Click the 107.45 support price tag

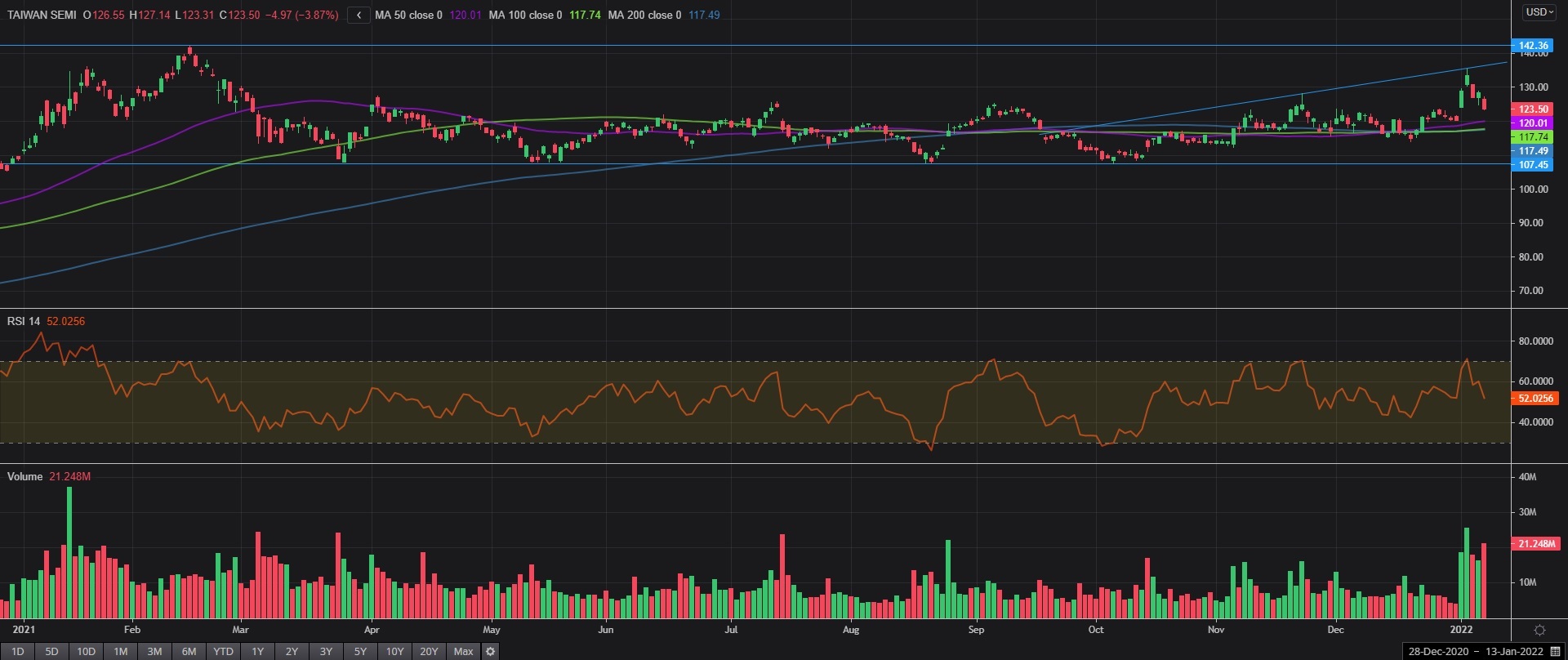click(1533, 164)
